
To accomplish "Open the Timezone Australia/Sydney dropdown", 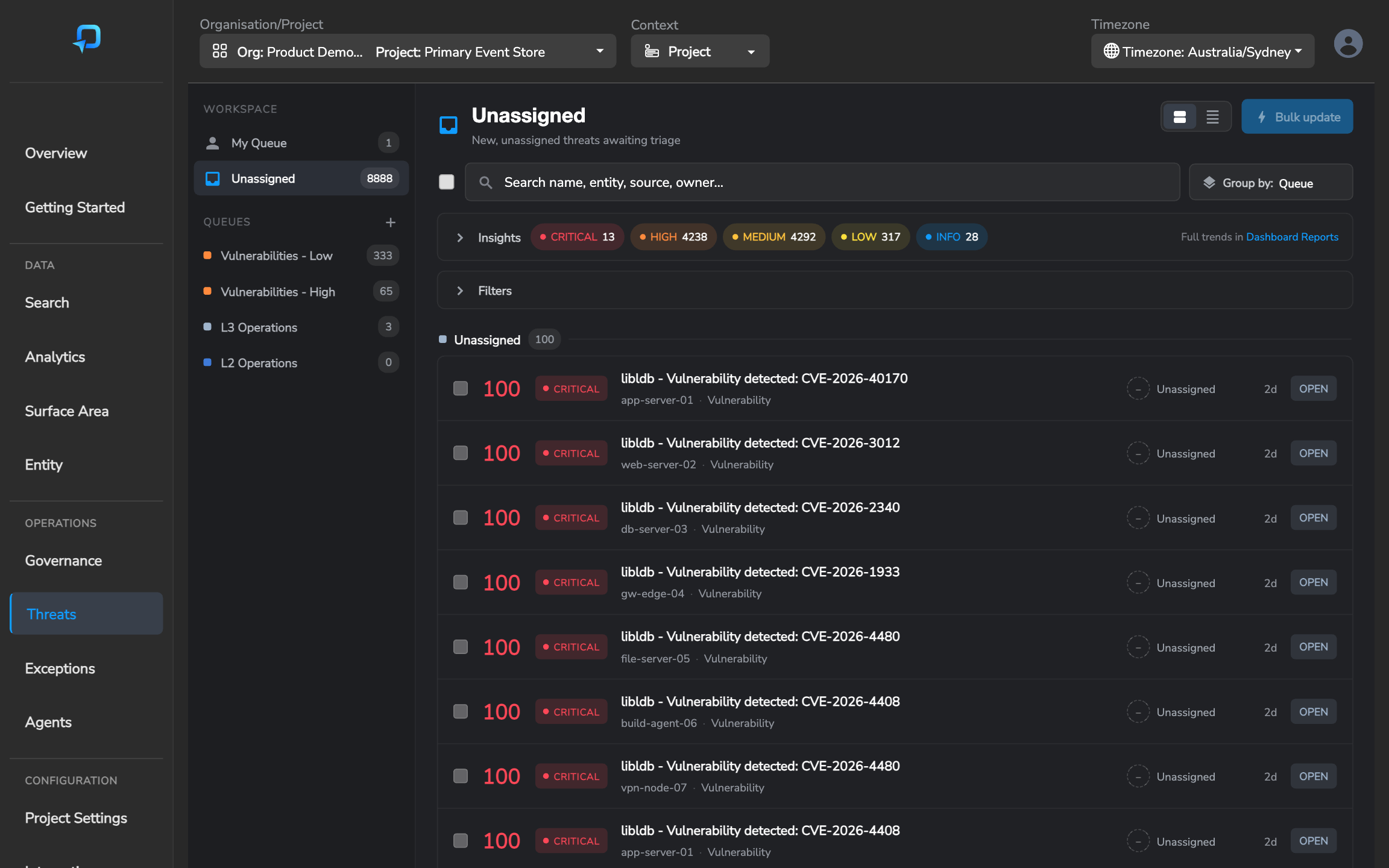I will point(1202,51).
